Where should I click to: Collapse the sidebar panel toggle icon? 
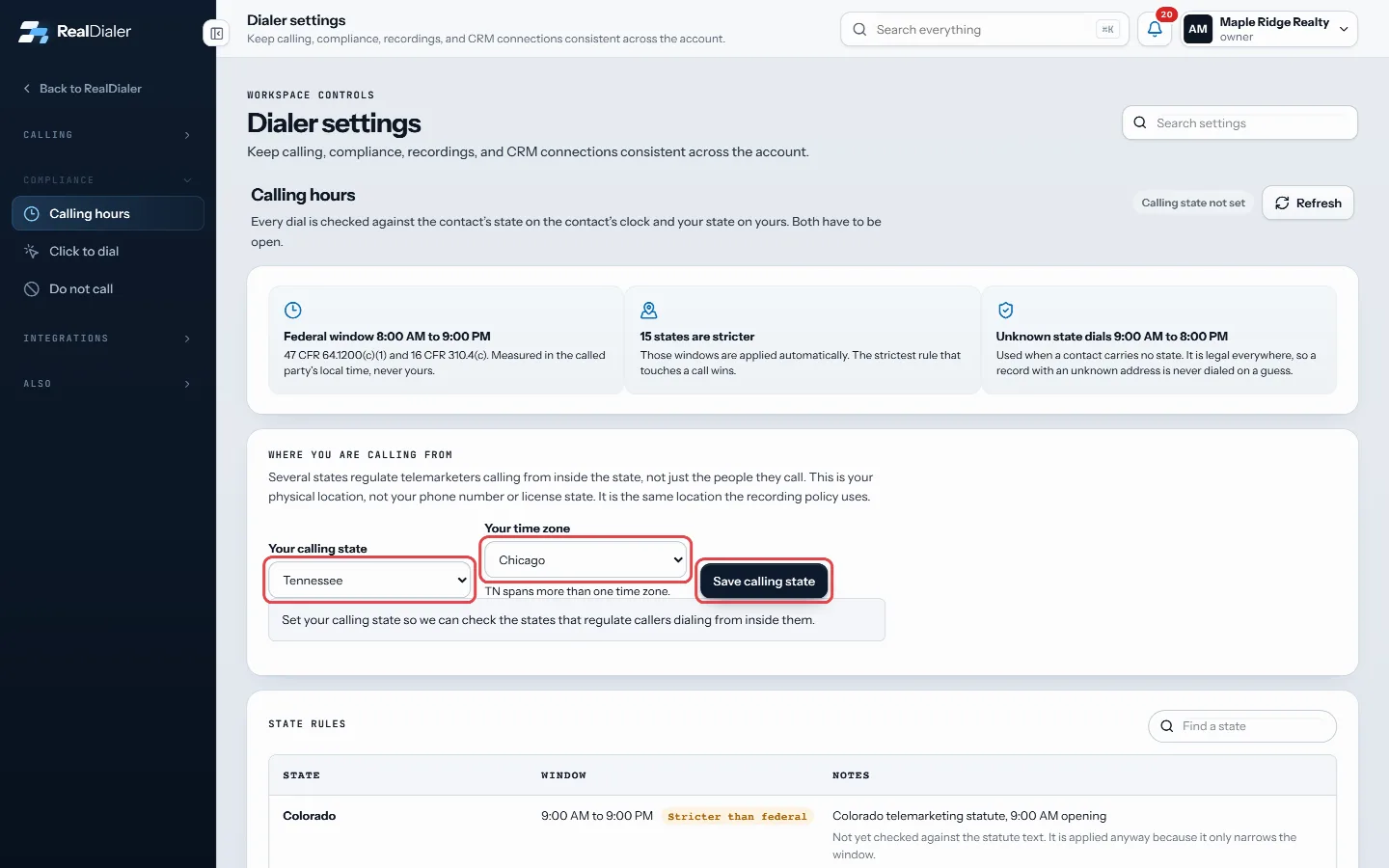(x=217, y=34)
